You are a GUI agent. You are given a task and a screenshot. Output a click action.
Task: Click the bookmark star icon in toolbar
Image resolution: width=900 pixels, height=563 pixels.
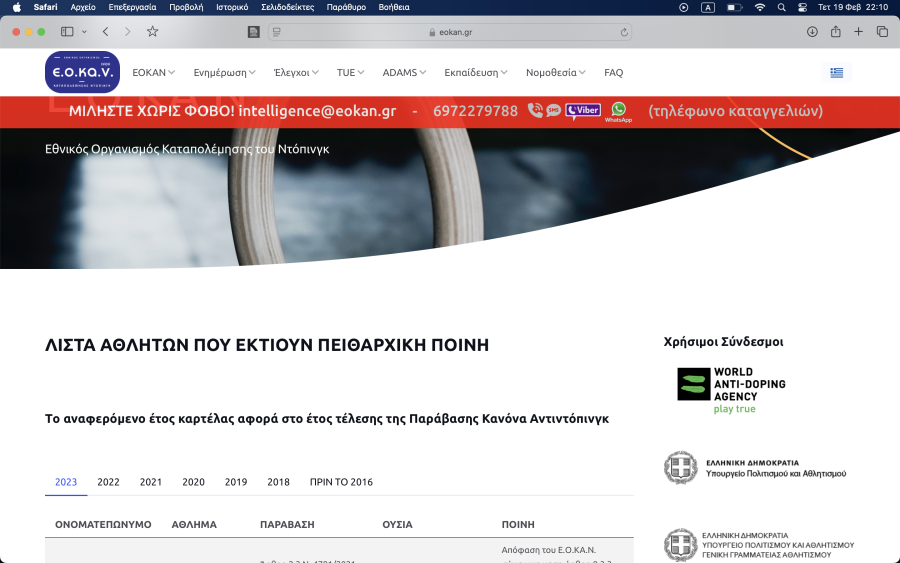pos(153,32)
